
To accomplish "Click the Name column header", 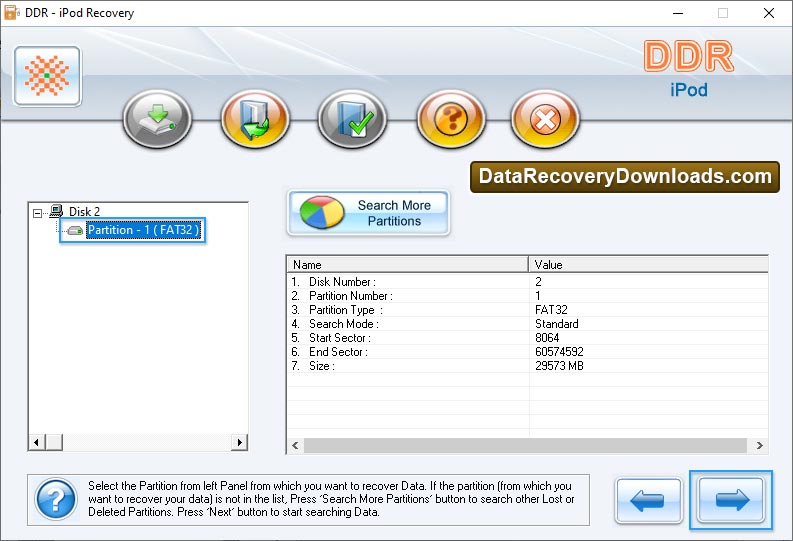I will 408,264.
